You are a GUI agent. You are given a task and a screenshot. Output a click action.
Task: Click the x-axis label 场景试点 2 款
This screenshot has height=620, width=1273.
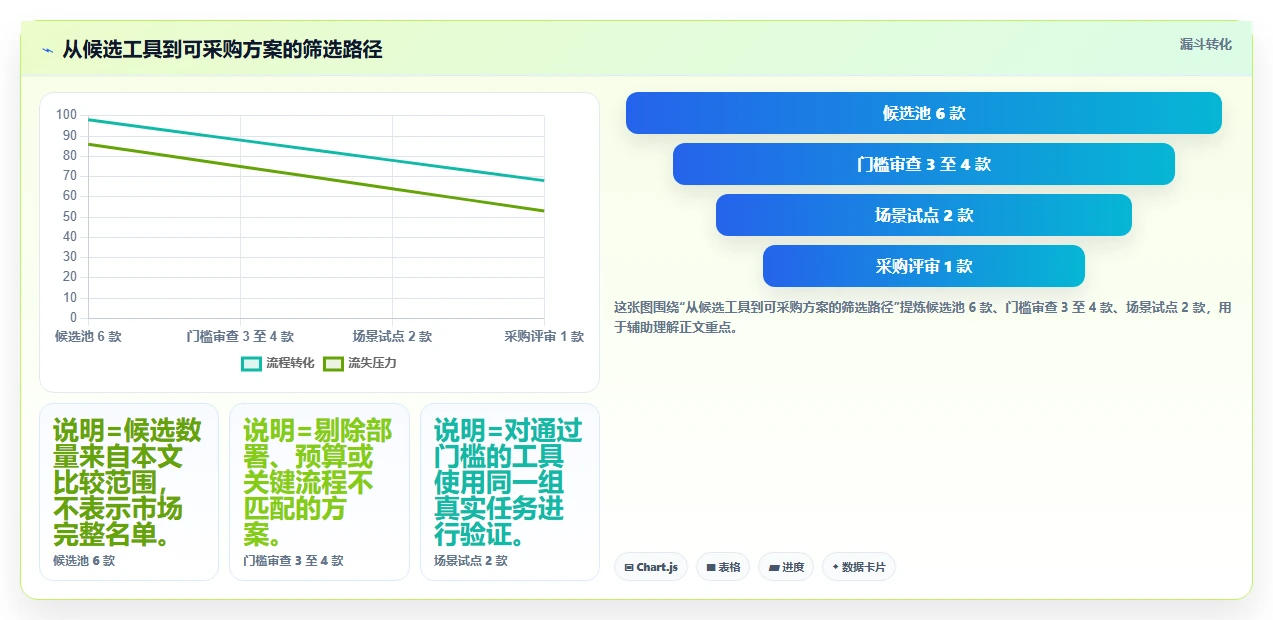[392, 337]
